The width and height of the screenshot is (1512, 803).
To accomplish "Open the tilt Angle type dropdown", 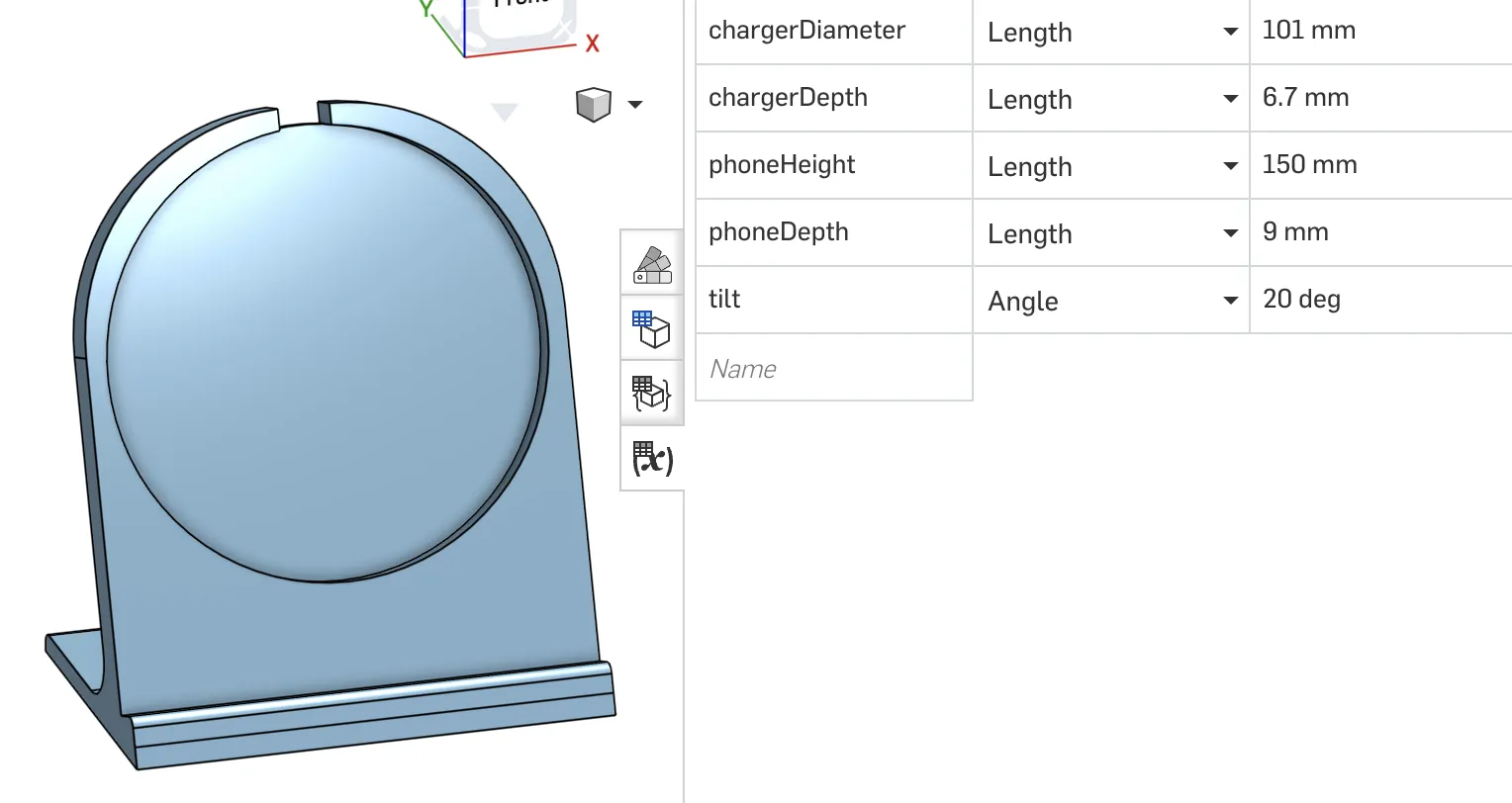I will click(1230, 301).
